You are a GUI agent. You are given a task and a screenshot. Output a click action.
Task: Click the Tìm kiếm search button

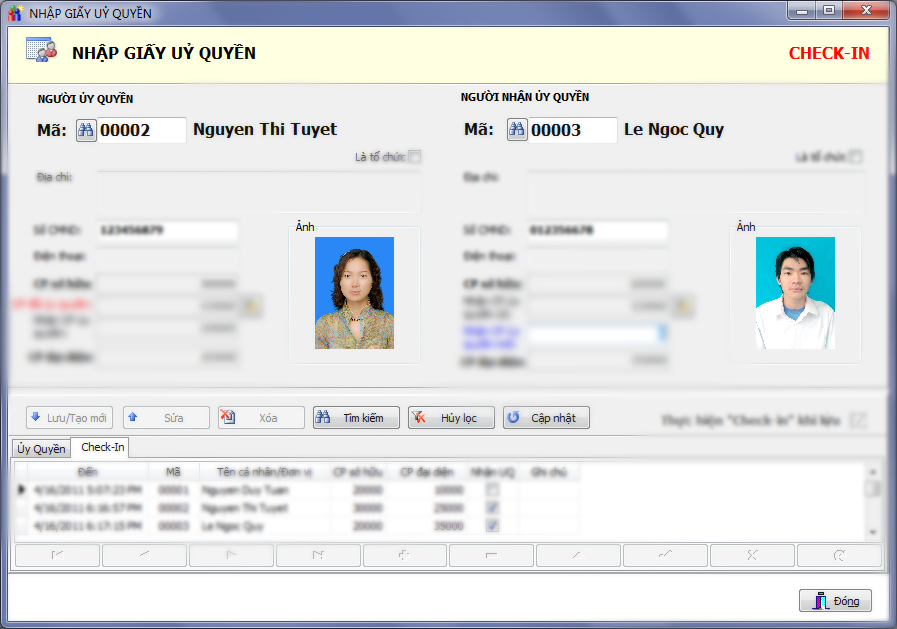click(356, 418)
